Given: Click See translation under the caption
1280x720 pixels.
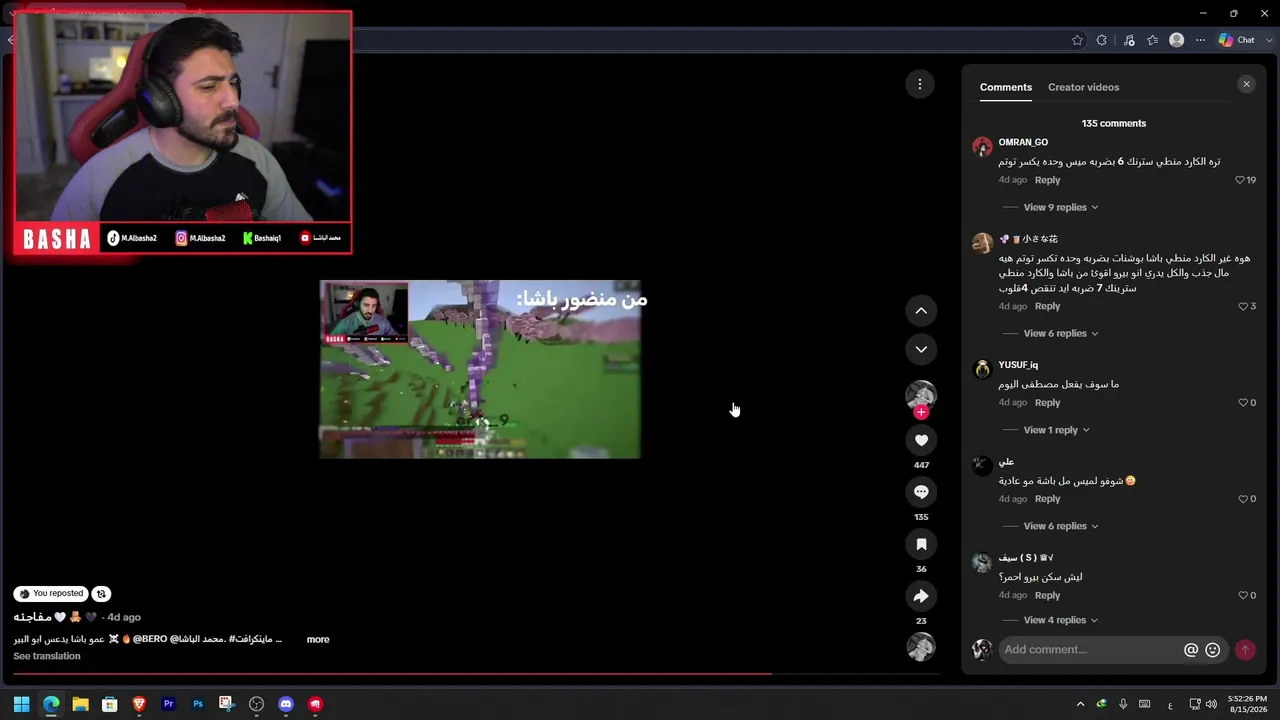Looking at the screenshot, I should [47, 656].
